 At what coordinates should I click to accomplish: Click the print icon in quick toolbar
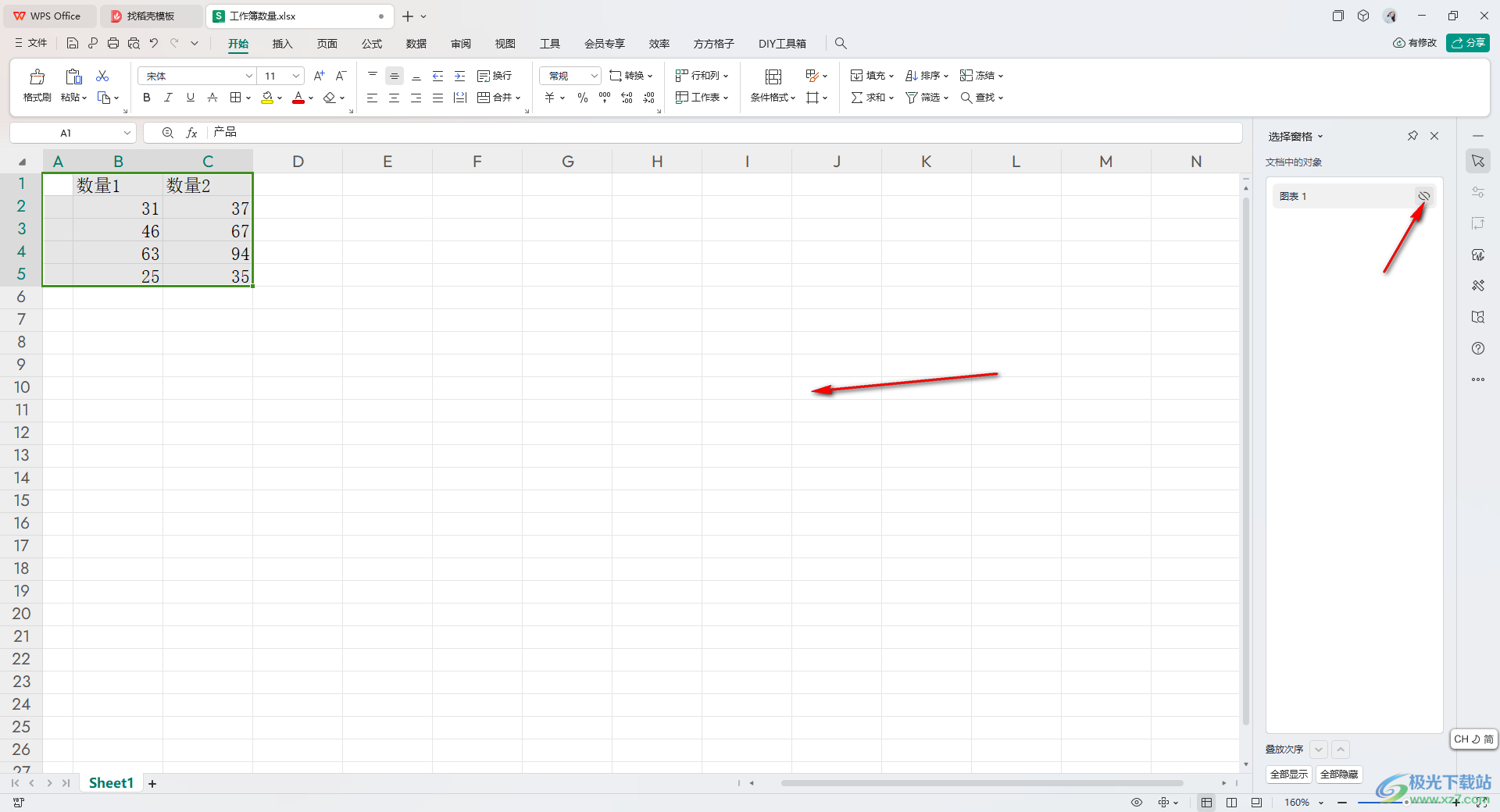tap(113, 43)
